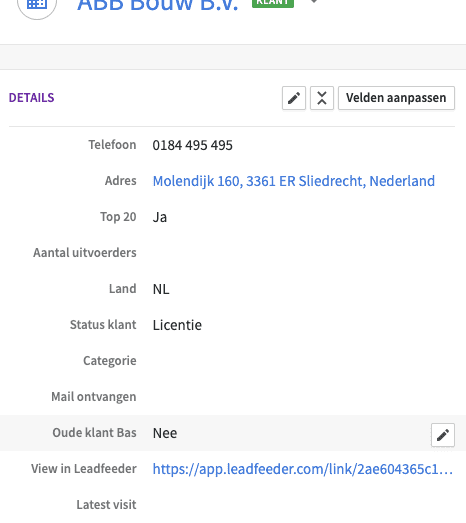This screenshot has height=523, width=466.
Task: Click the green KLANT badge
Action: pyautogui.click(x=273, y=3)
